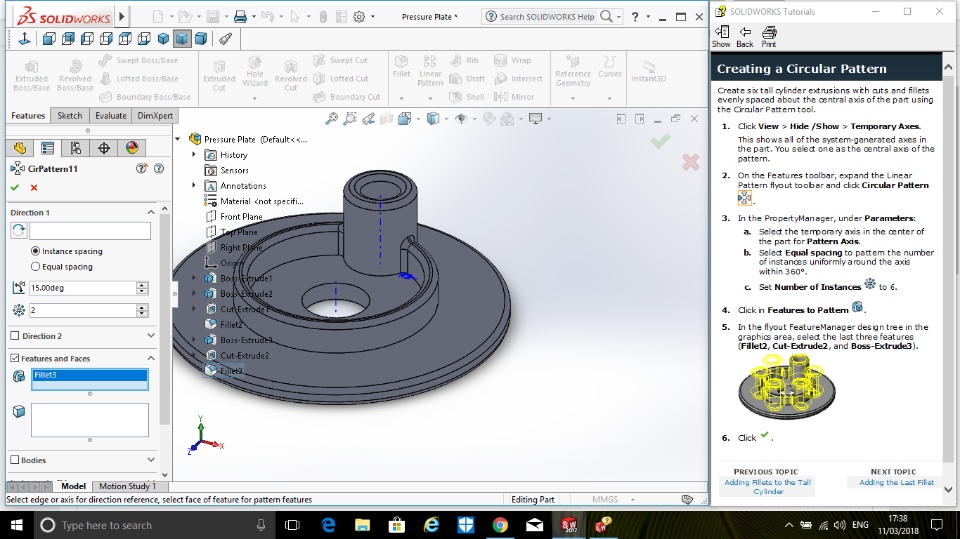
Task: Click the Extruded Boss/Base tool
Action: 31,76
